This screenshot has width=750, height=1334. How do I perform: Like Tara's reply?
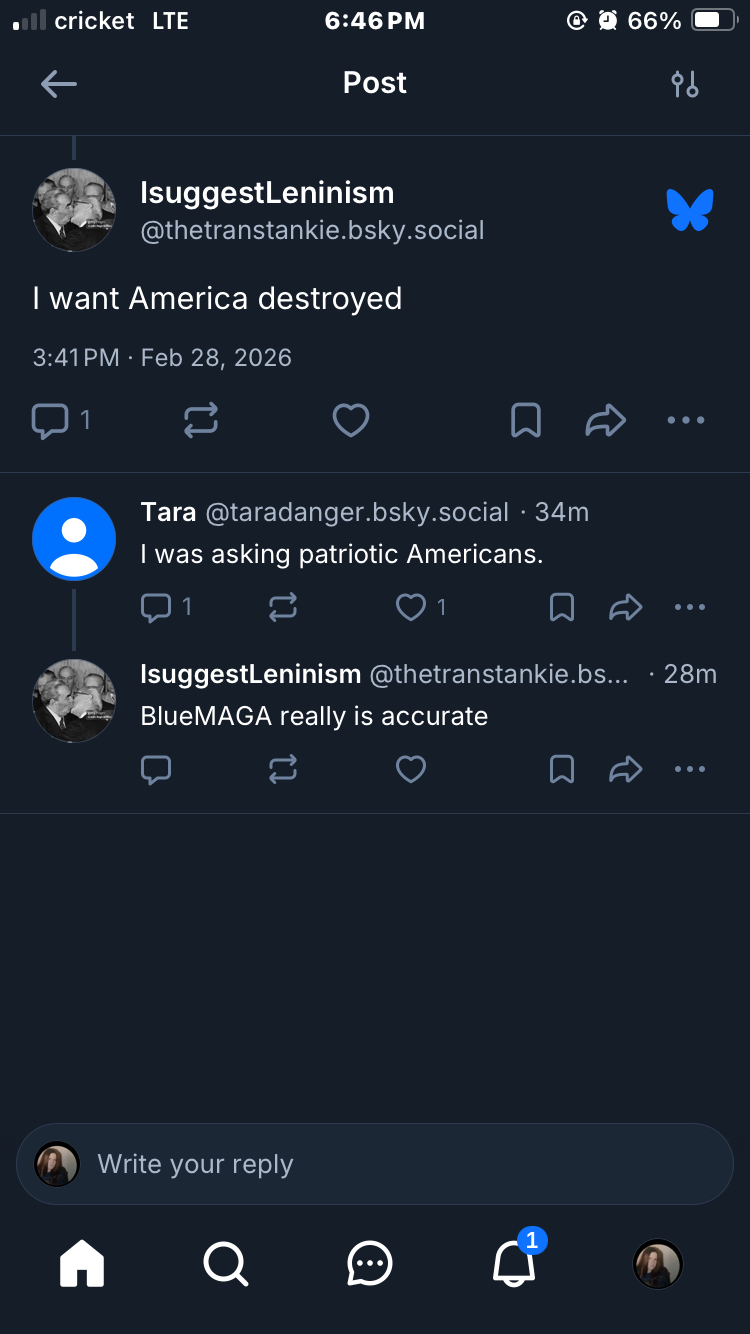411,607
